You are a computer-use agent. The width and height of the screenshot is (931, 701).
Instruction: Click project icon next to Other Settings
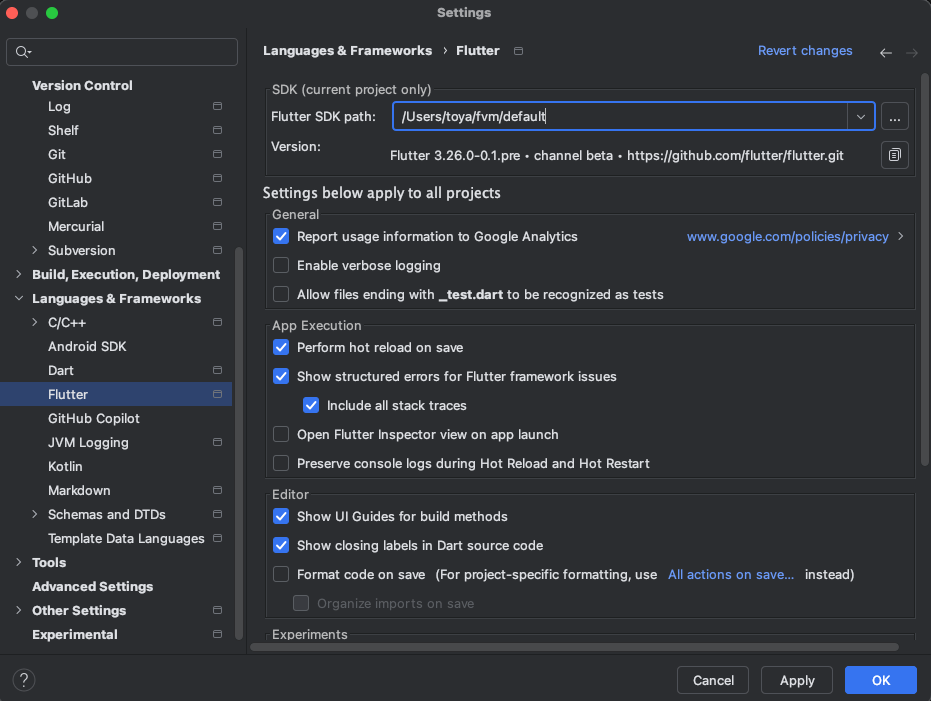[217, 610]
